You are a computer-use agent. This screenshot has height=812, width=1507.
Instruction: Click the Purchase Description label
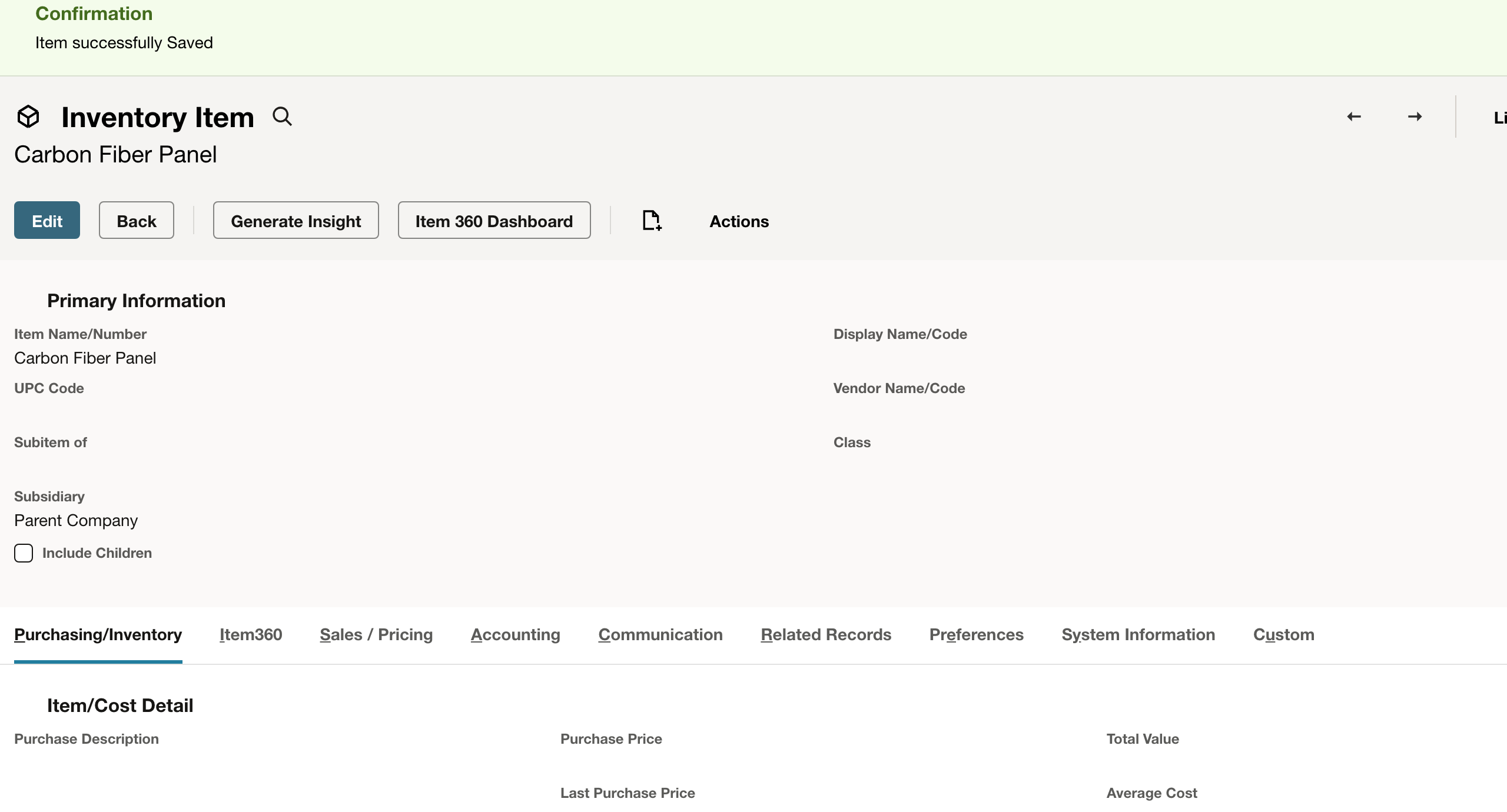point(87,739)
